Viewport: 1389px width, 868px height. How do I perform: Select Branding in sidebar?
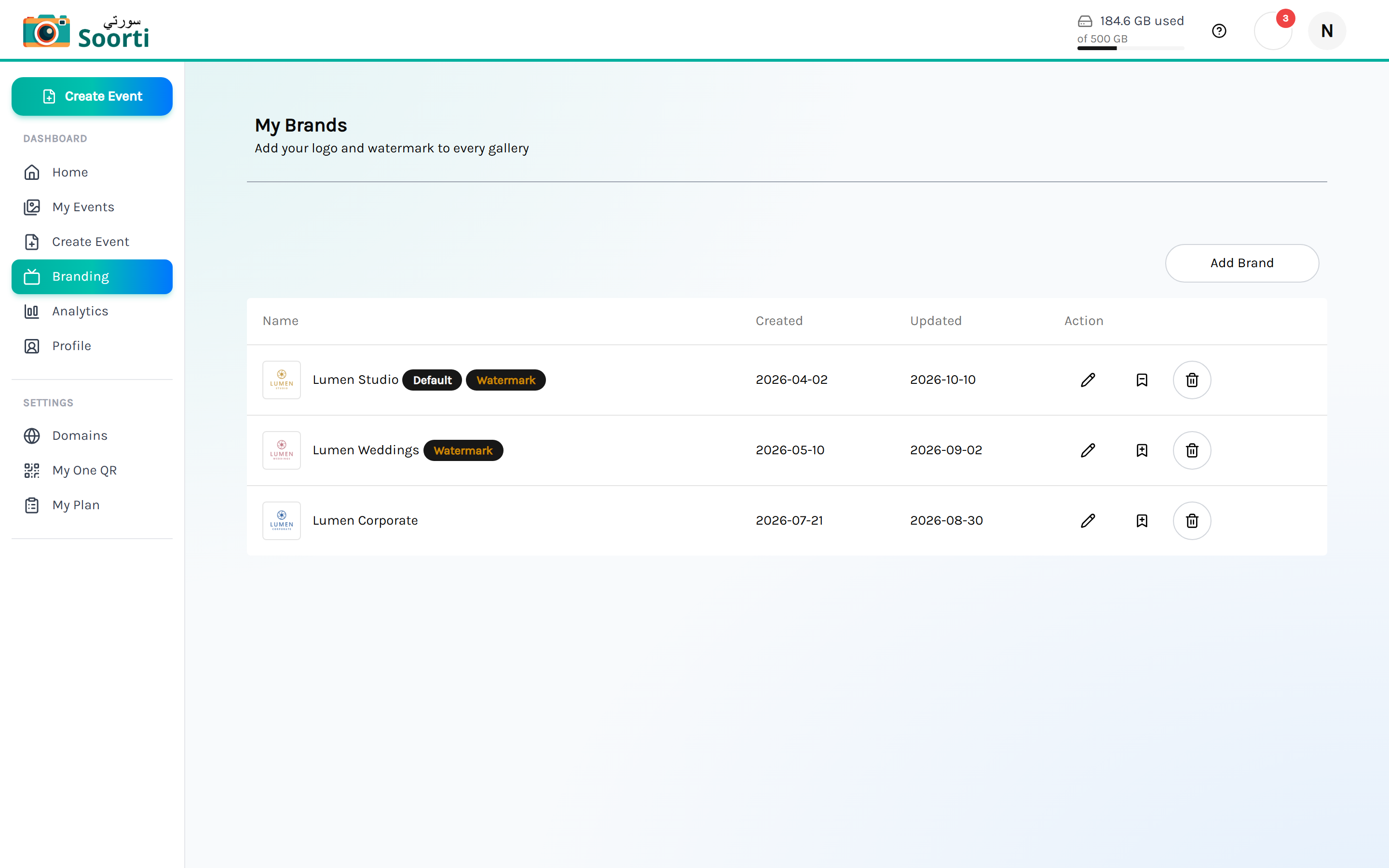click(x=92, y=277)
